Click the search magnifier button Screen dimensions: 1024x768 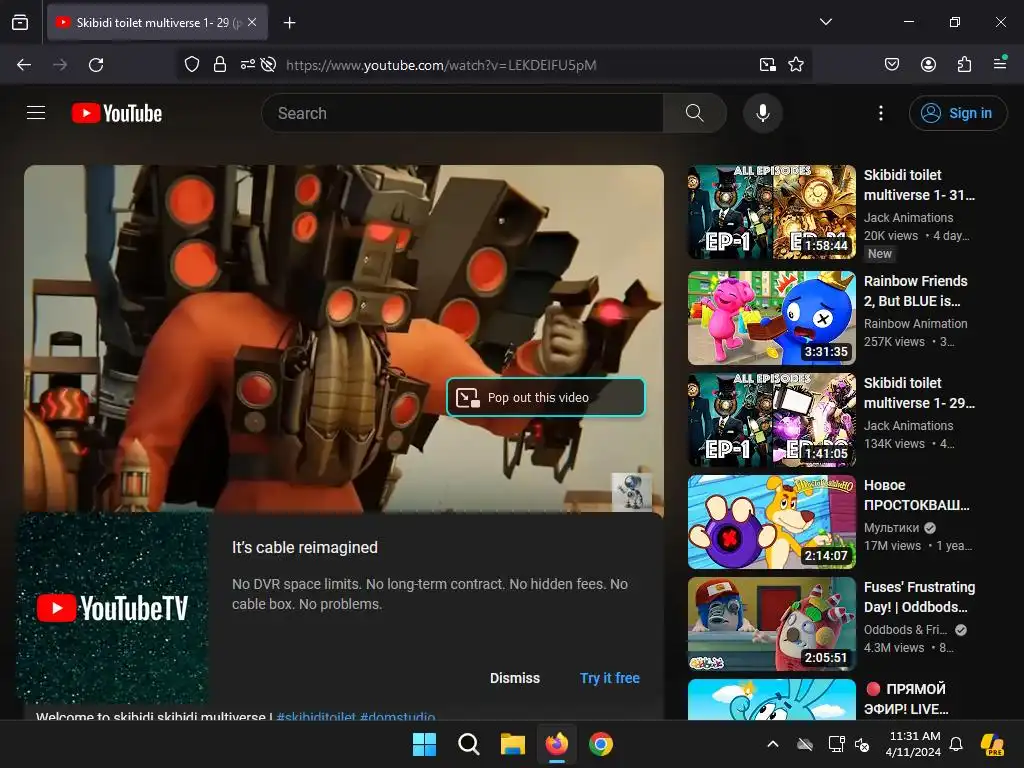pyautogui.click(x=695, y=113)
